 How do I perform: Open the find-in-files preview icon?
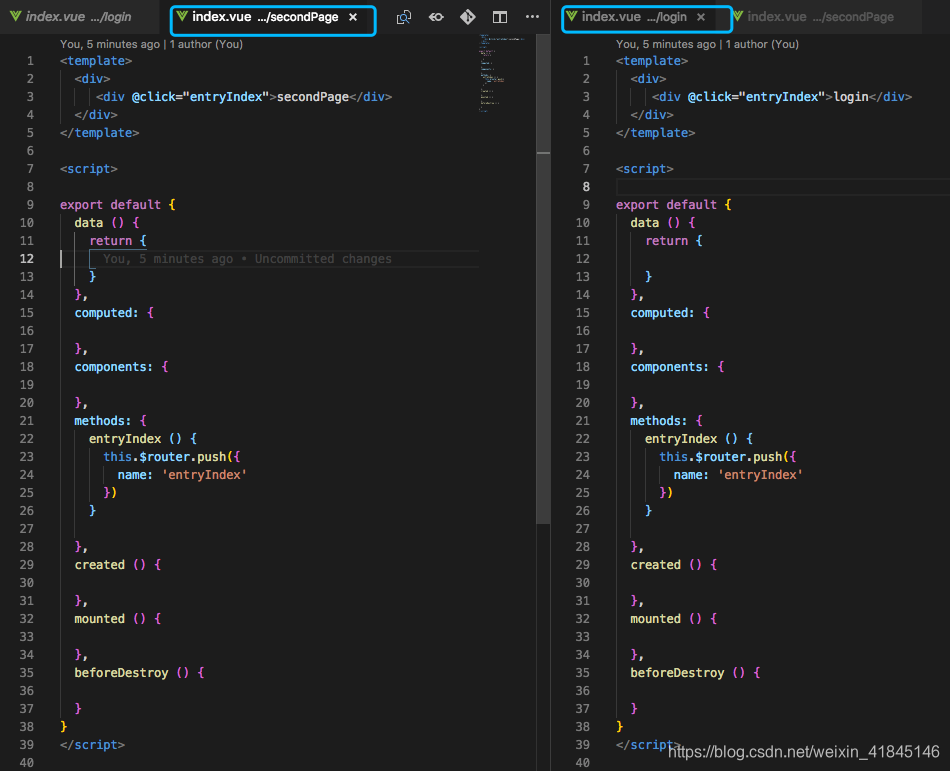(x=404, y=17)
